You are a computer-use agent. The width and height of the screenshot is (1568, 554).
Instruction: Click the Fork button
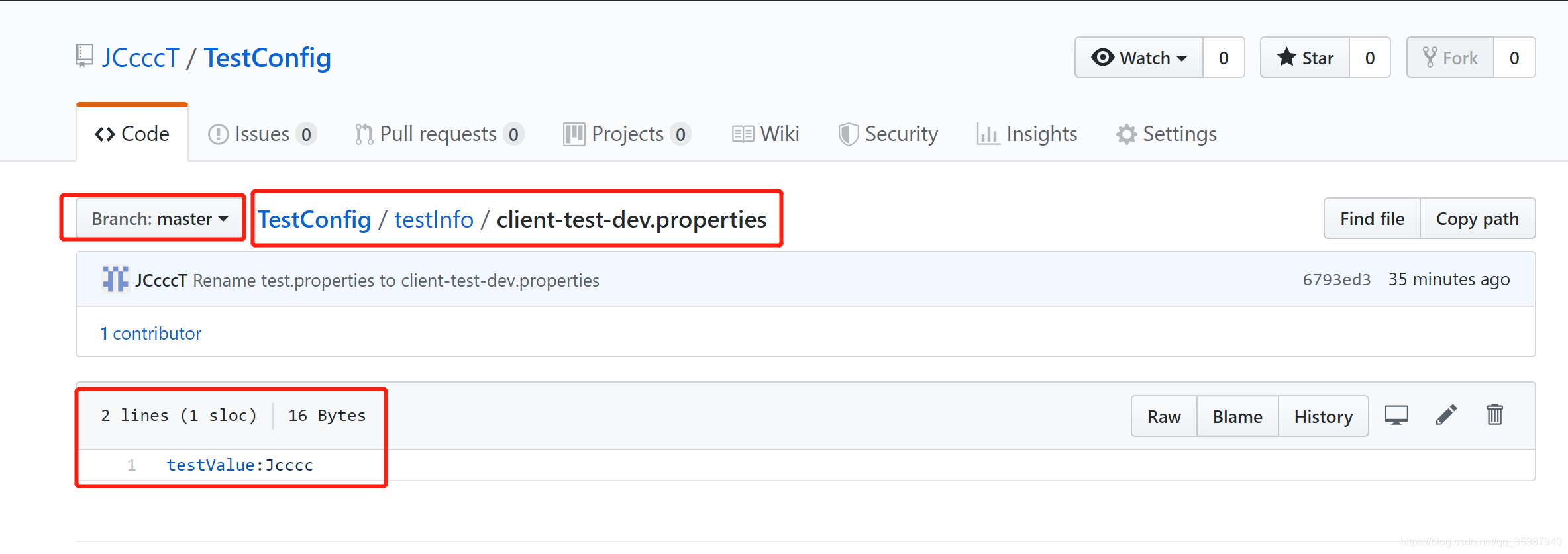(1450, 58)
